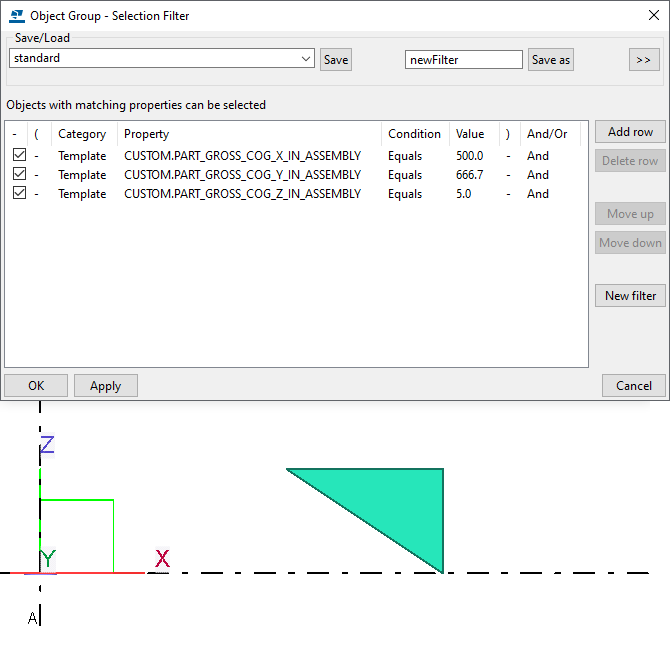The height and width of the screenshot is (645, 670).
Task: Click the Tekla app icon in title bar
Action: click(17, 16)
